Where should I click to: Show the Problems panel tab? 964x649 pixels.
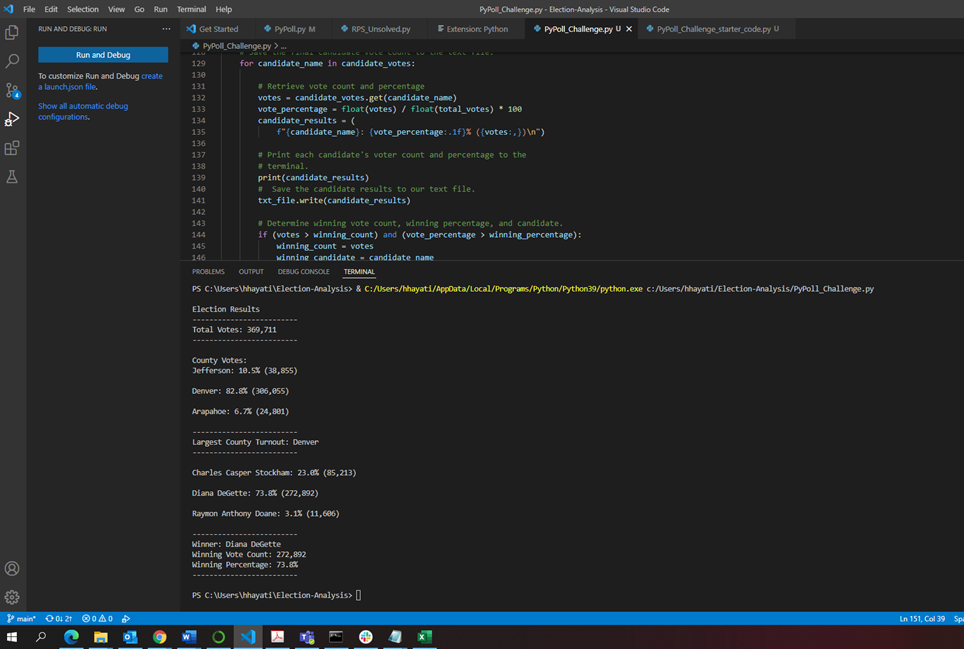coord(208,272)
